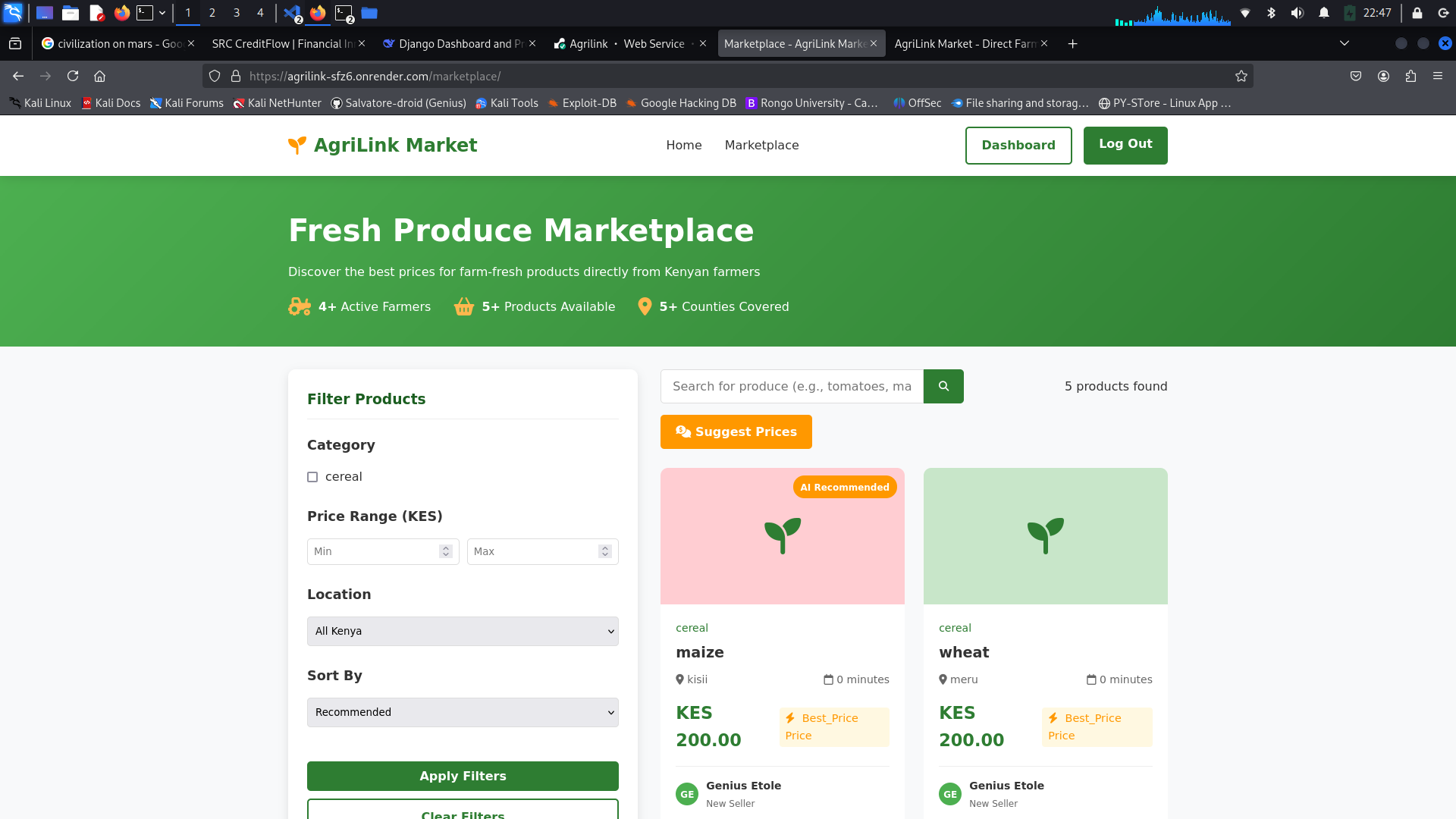1456x819 pixels.
Task: Open the wheat product thumbnail image
Action: (1045, 535)
